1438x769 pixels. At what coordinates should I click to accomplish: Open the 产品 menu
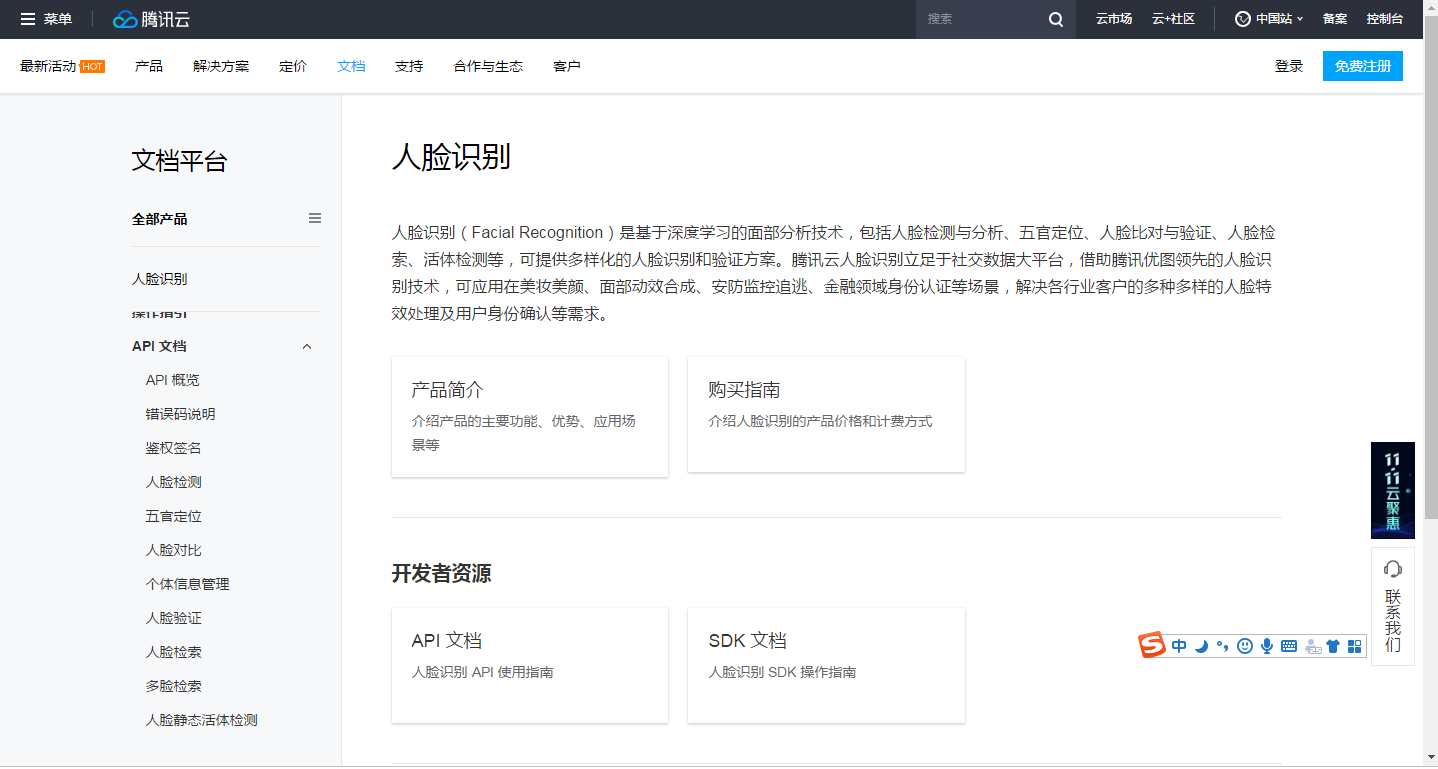pos(149,66)
